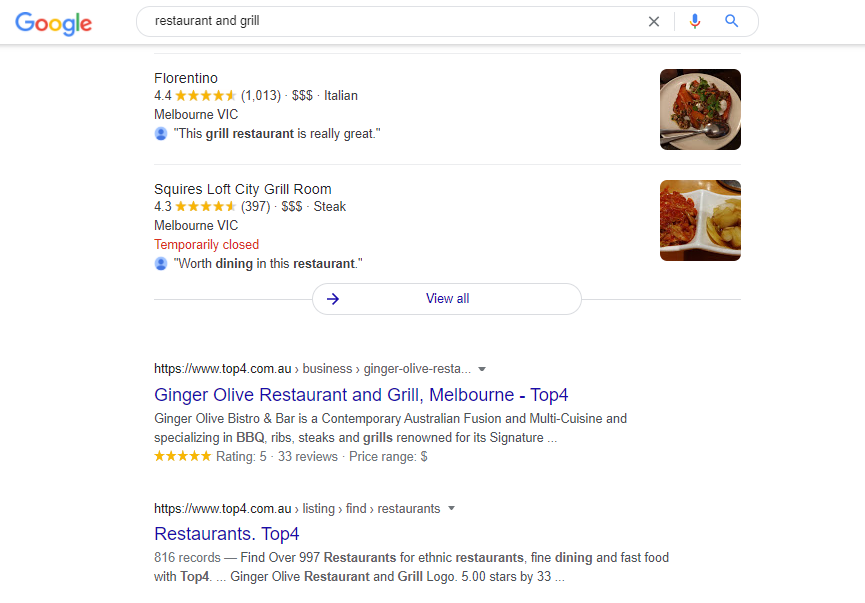Click the Florentino food thumbnail
The image size is (865, 603).
[x=700, y=109]
